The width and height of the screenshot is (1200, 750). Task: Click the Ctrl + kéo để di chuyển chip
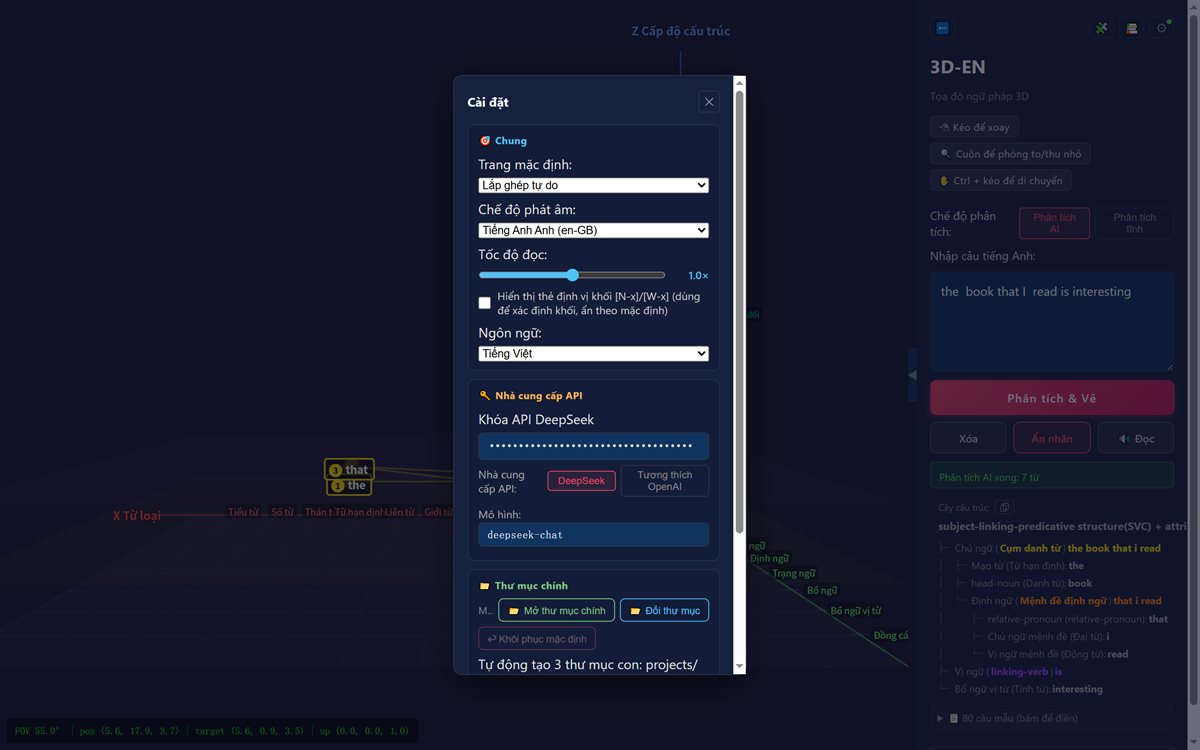click(x=1000, y=181)
